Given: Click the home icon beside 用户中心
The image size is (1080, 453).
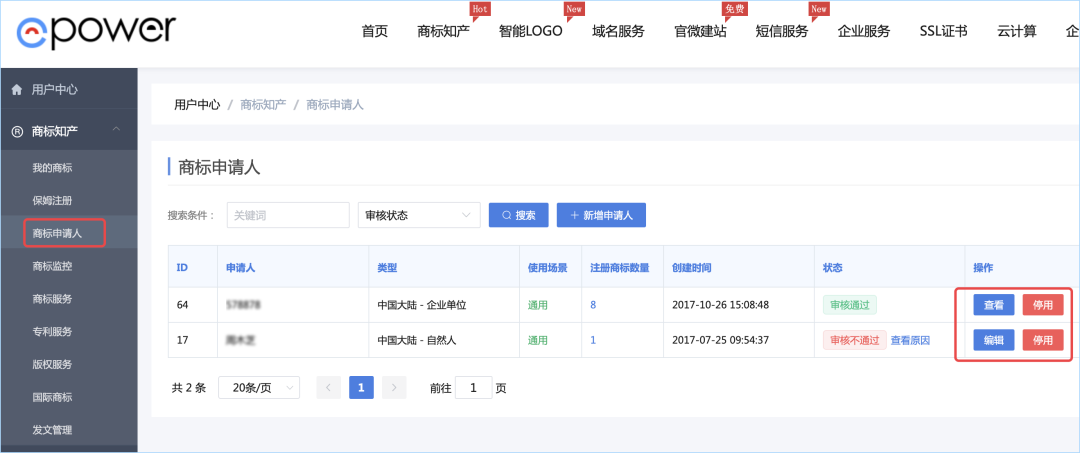Looking at the screenshot, I should 17,89.
